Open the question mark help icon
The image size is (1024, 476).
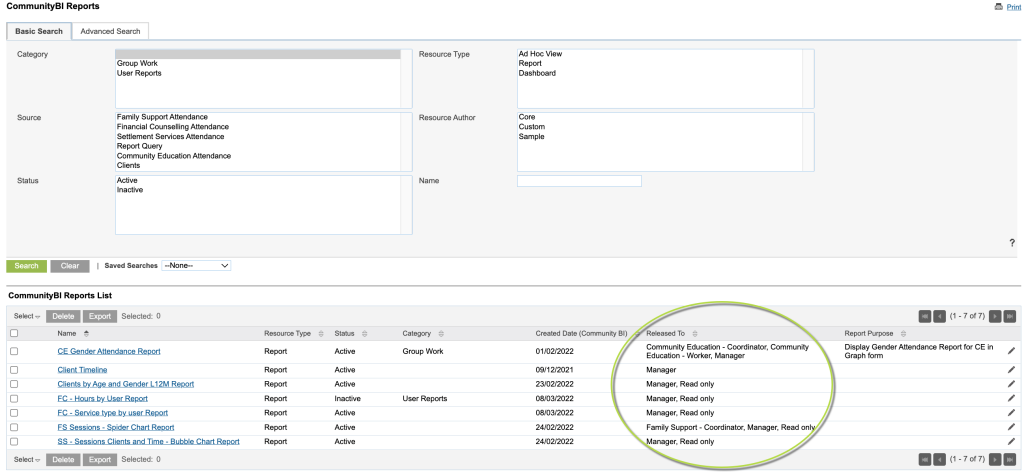(1012, 243)
